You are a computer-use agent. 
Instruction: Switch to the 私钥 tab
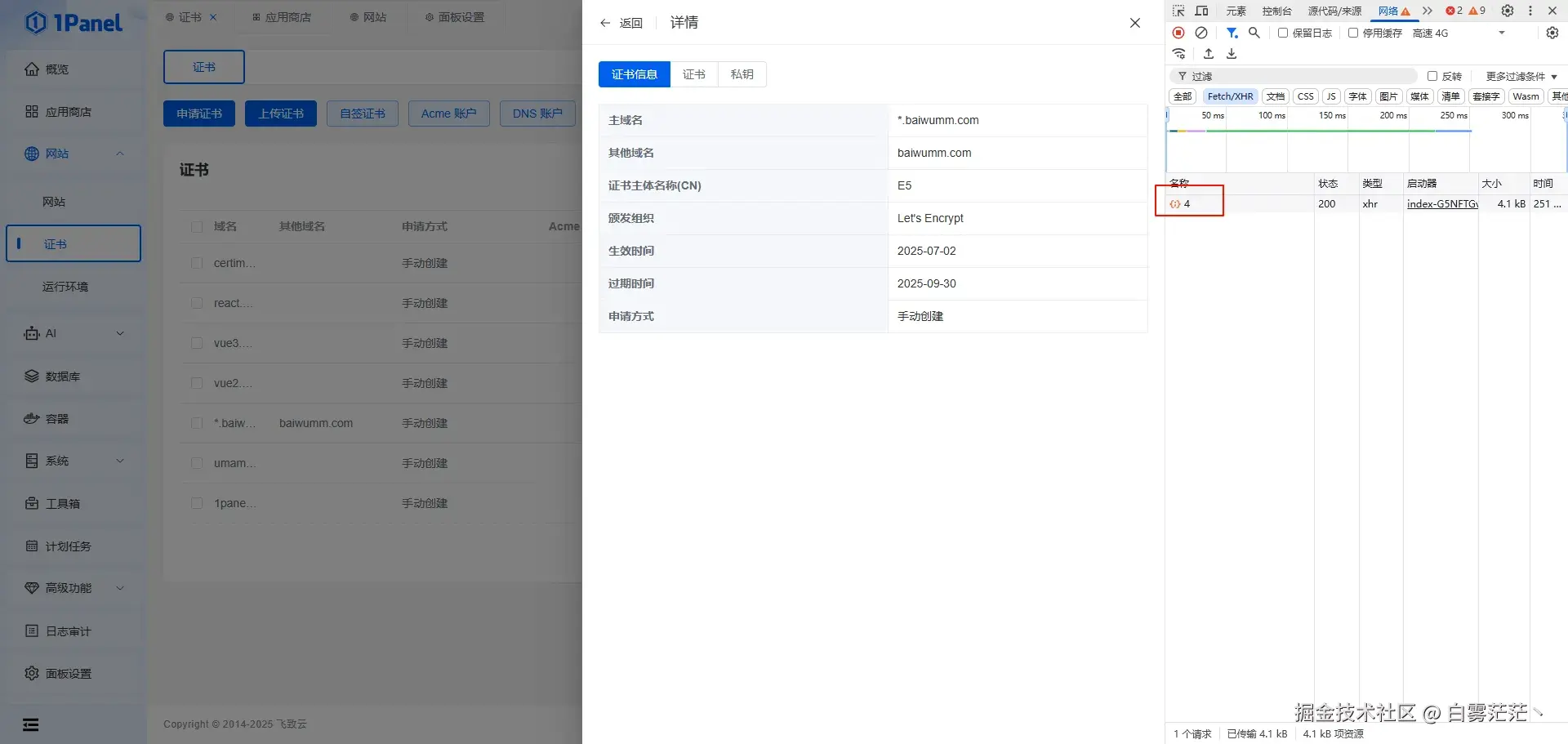point(742,74)
